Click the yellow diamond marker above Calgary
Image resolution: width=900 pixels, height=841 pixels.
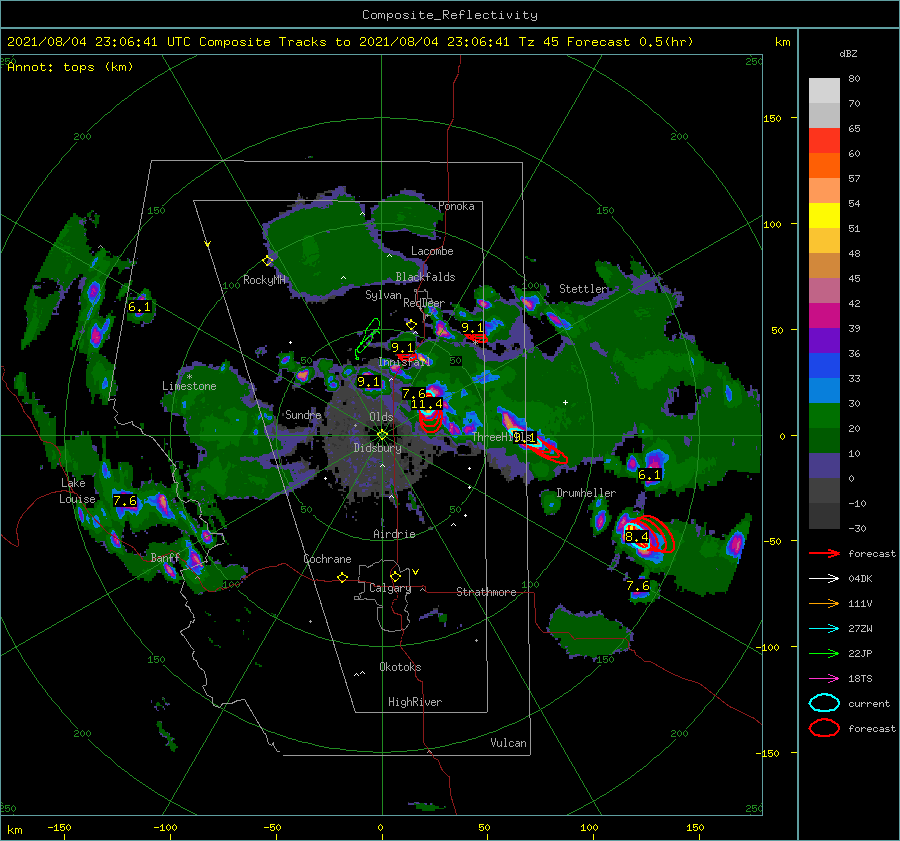tap(395, 576)
